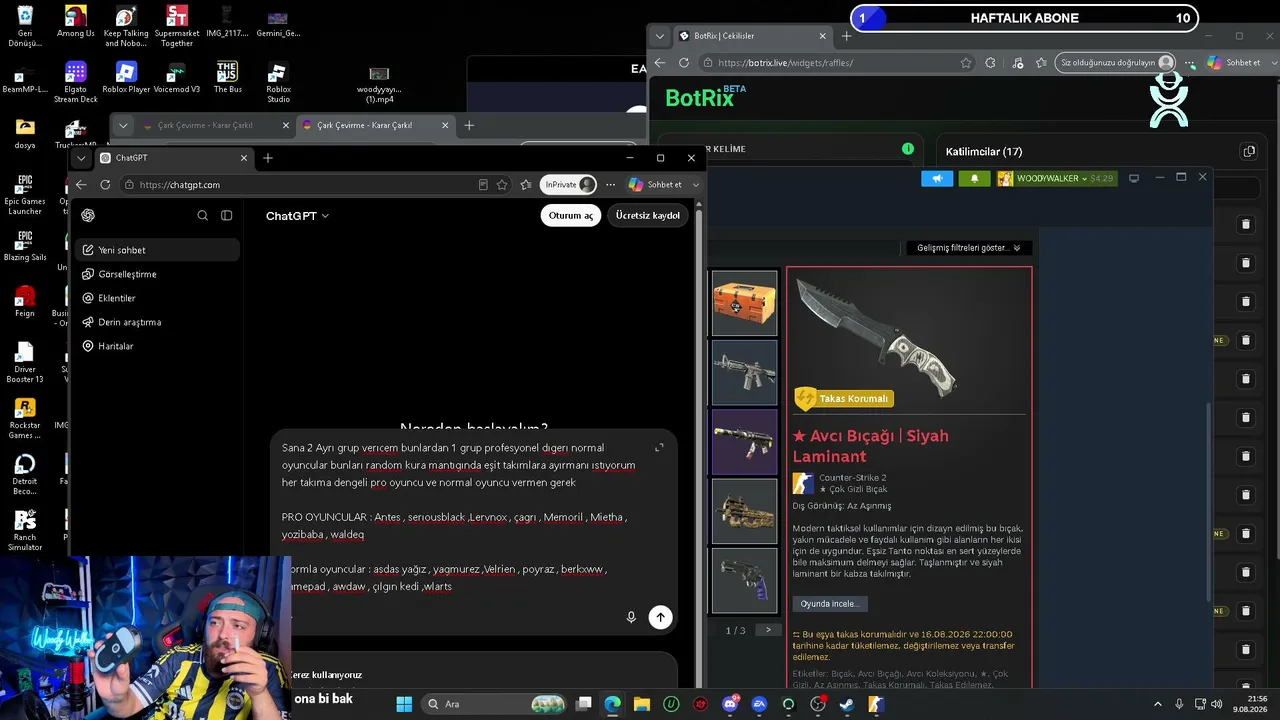Viewport: 1280px width, 720px height.
Task: Bookmark botrix.live page with star icon
Action: tap(966, 63)
